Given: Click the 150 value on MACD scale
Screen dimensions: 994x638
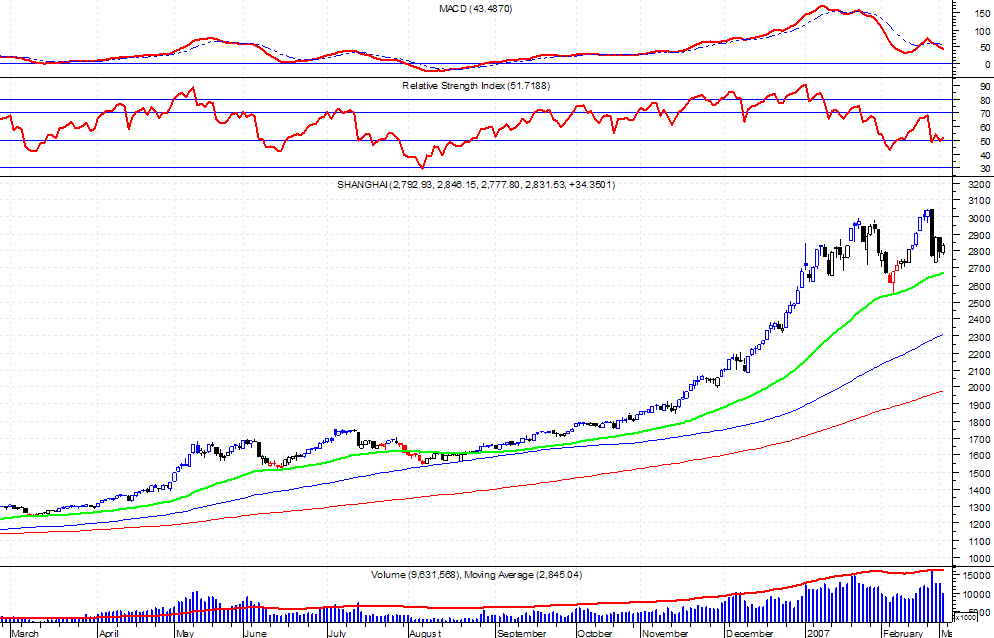Looking at the screenshot, I should pyautogui.click(x=983, y=13).
